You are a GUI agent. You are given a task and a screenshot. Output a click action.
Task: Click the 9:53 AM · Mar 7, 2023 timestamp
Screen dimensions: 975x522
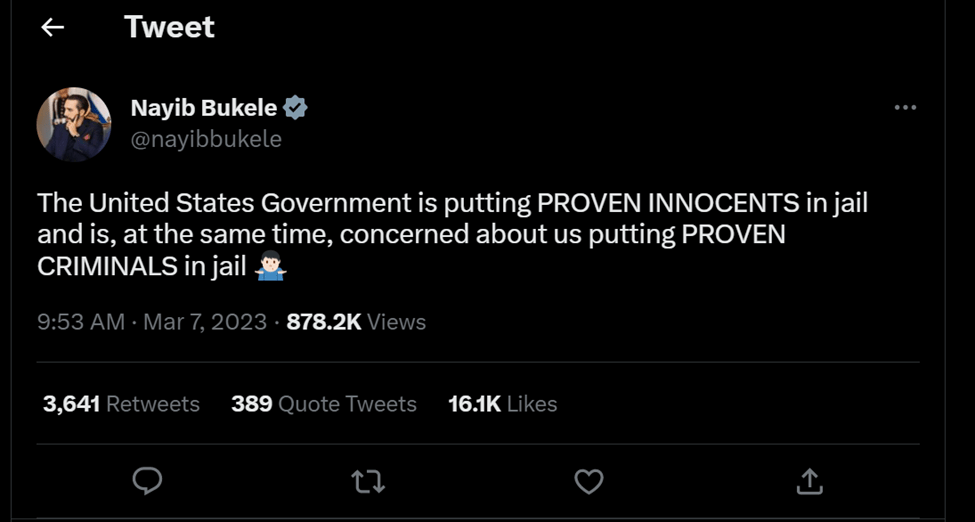[152, 322]
